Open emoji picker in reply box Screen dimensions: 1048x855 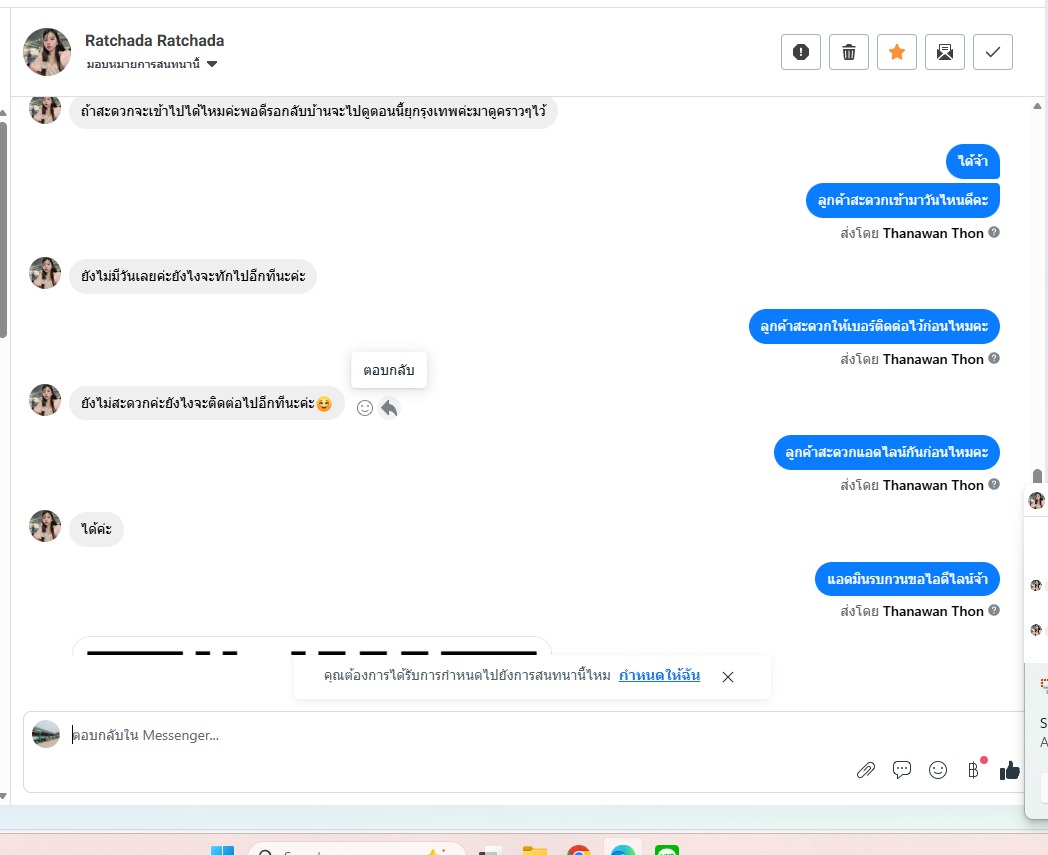[938, 770]
